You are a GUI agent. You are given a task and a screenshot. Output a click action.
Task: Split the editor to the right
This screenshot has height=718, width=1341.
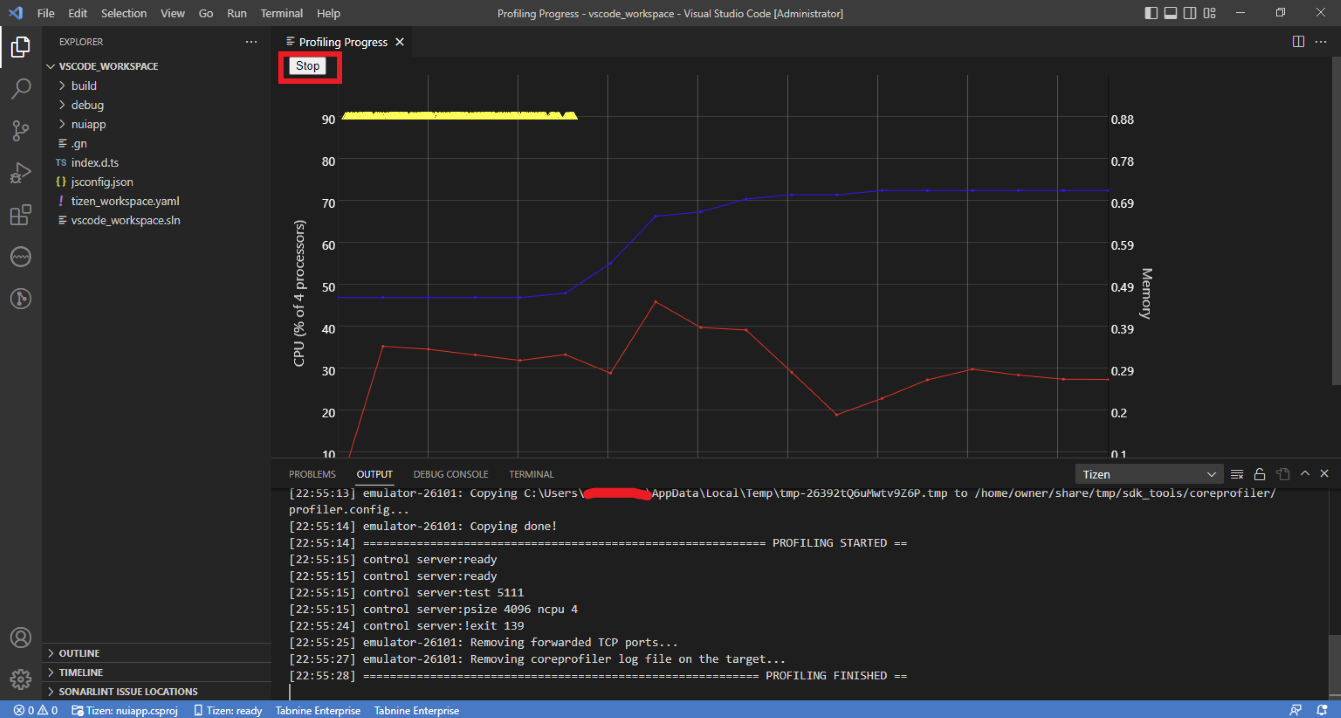point(1298,42)
